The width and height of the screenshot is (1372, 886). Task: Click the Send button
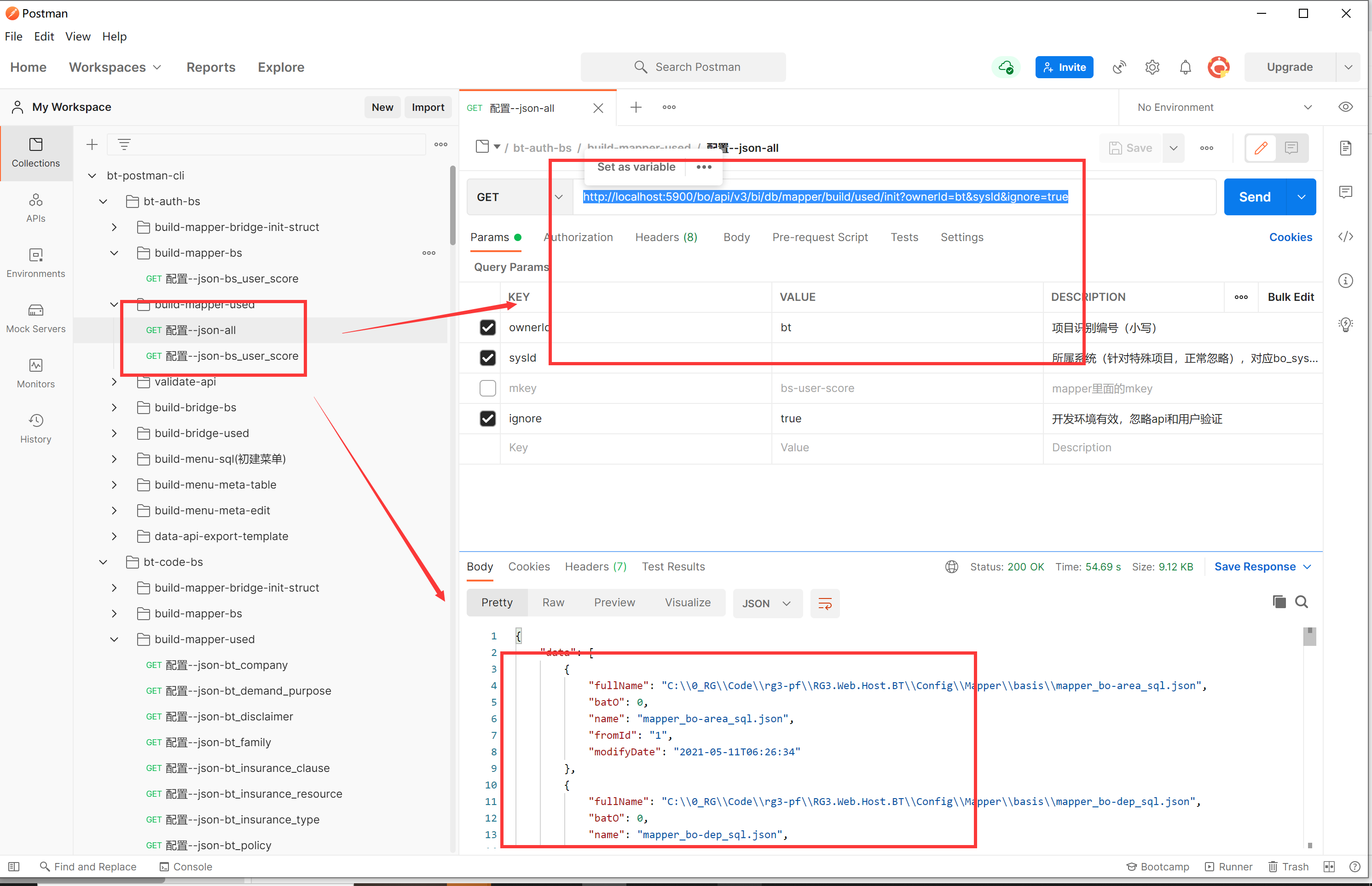pos(1255,197)
